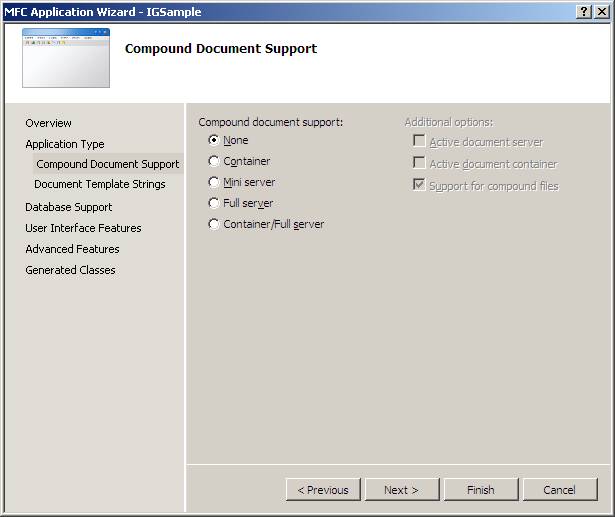This screenshot has height=517, width=615.
Task: Open Document Template Strings page
Action: [100, 184]
